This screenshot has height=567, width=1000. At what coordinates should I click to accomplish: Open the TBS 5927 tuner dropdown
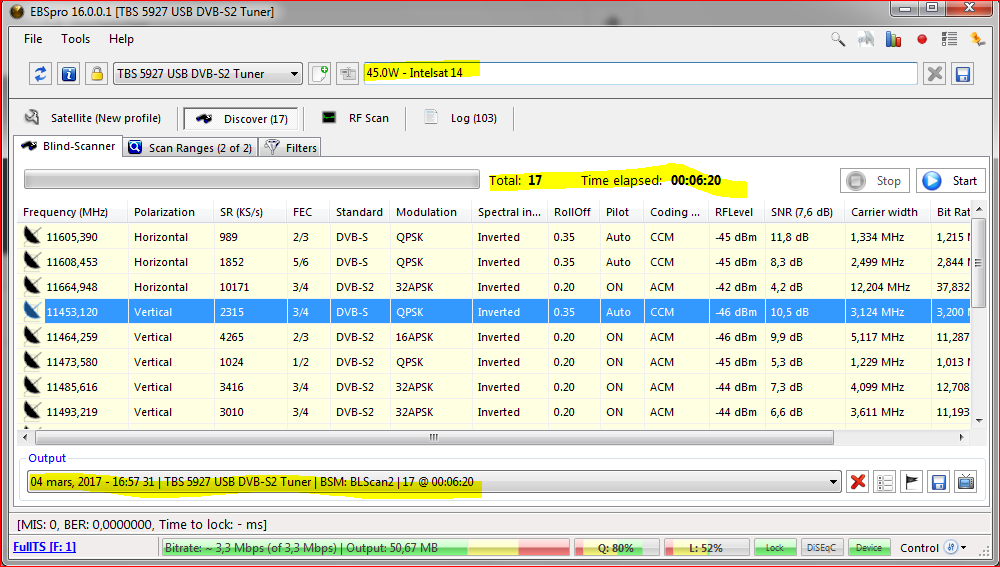click(208, 74)
